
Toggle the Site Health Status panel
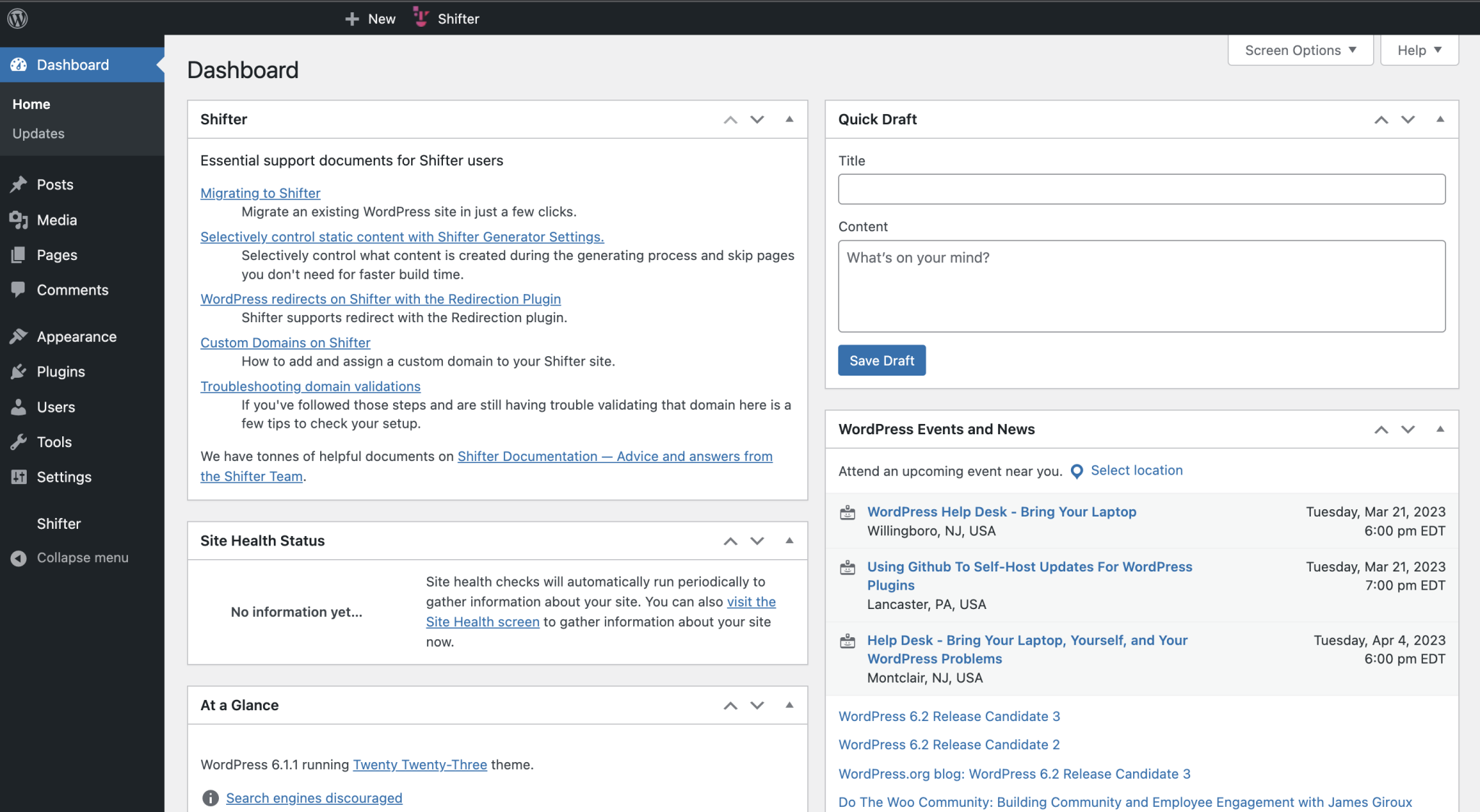coord(789,540)
